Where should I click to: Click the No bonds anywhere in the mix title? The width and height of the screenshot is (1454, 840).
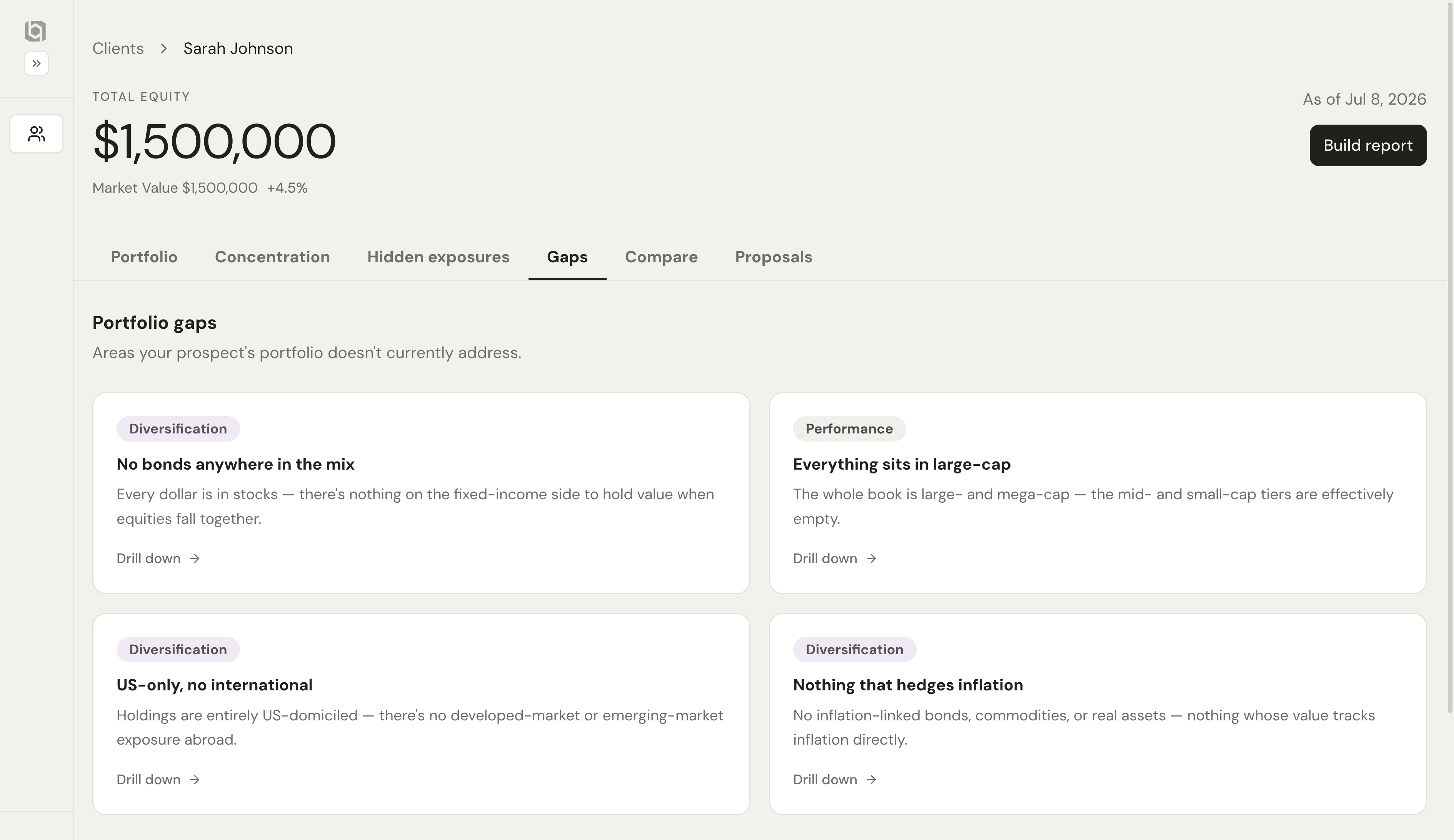[235, 465]
